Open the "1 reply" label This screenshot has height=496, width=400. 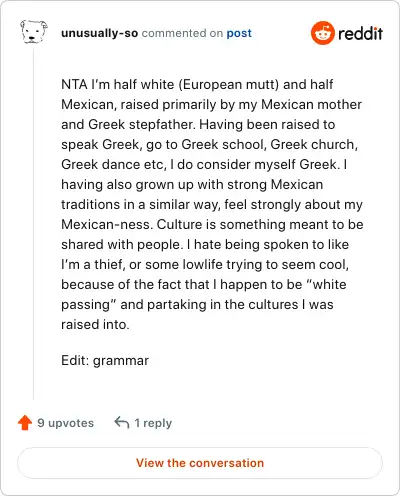[x=153, y=423]
